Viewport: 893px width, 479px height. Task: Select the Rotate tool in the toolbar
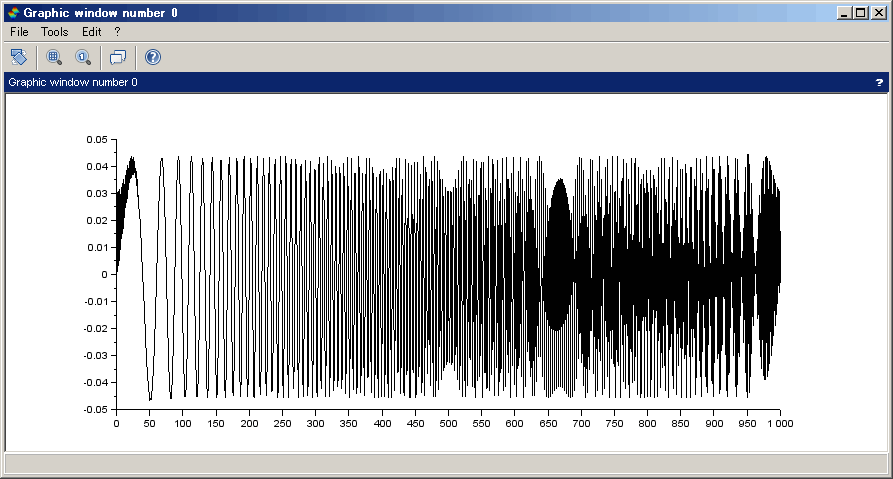pyautogui.click(x=19, y=57)
